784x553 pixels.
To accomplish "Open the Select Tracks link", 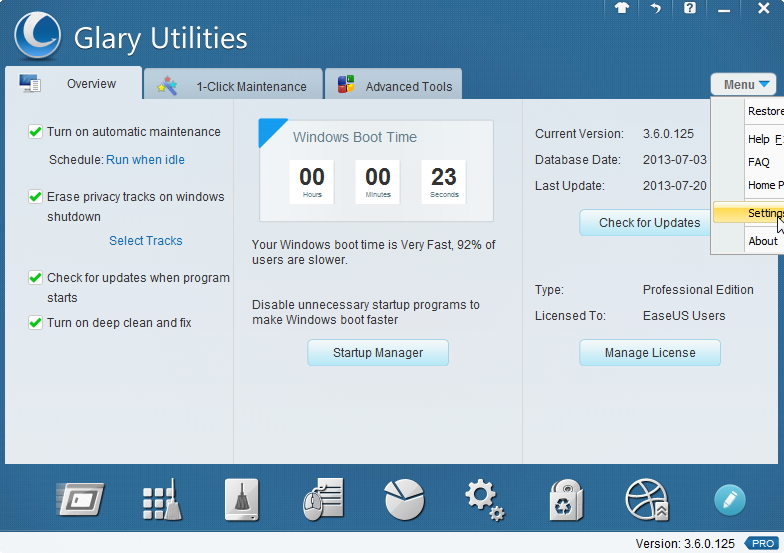I will pos(146,240).
